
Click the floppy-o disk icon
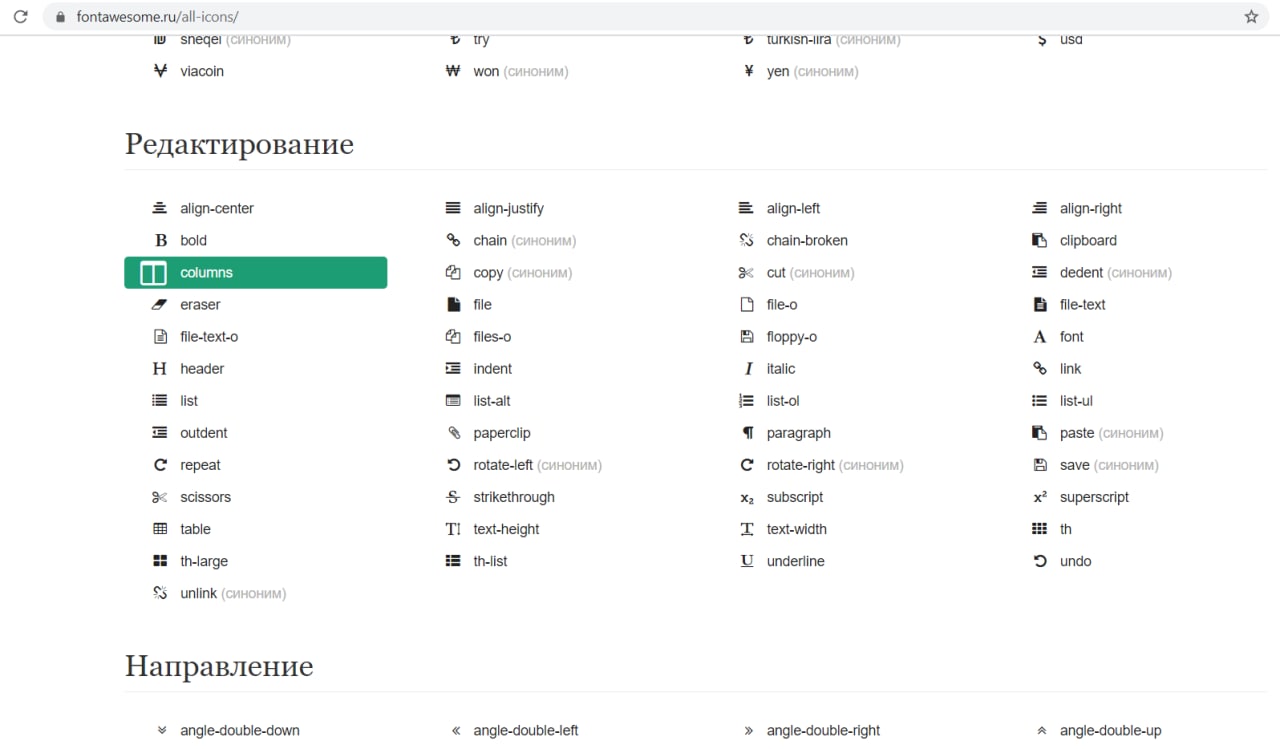point(746,336)
